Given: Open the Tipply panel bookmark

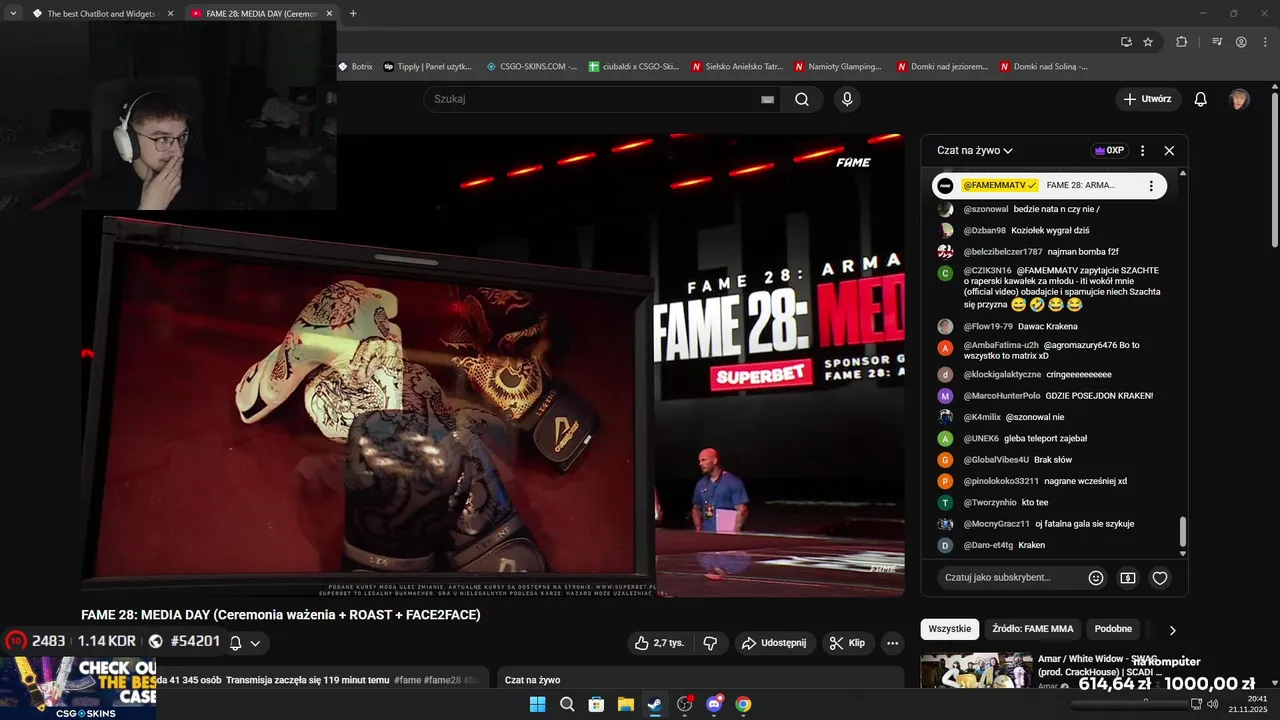Looking at the screenshot, I should tap(427, 67).
